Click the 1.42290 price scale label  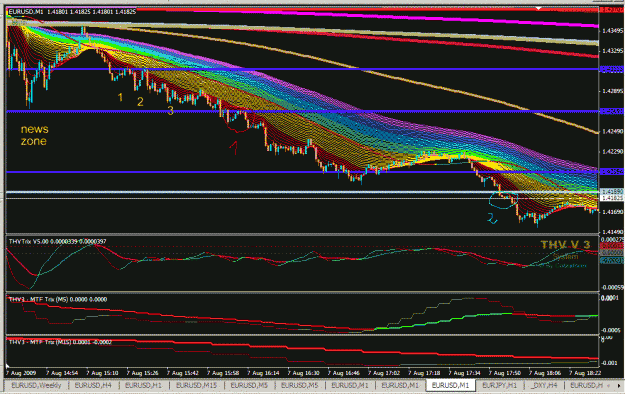pyautogui.click(x=613, y=152)
